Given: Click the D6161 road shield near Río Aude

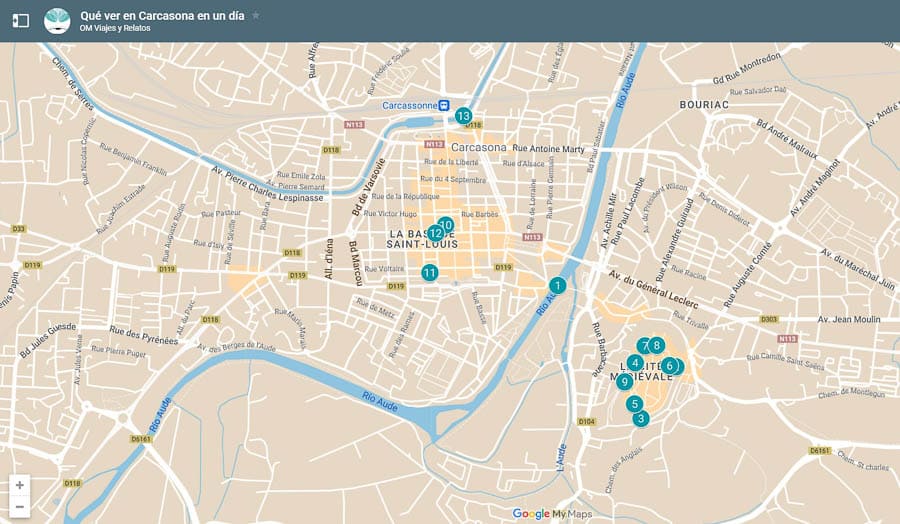Looking at the screenshot, I should pos(141,439).
